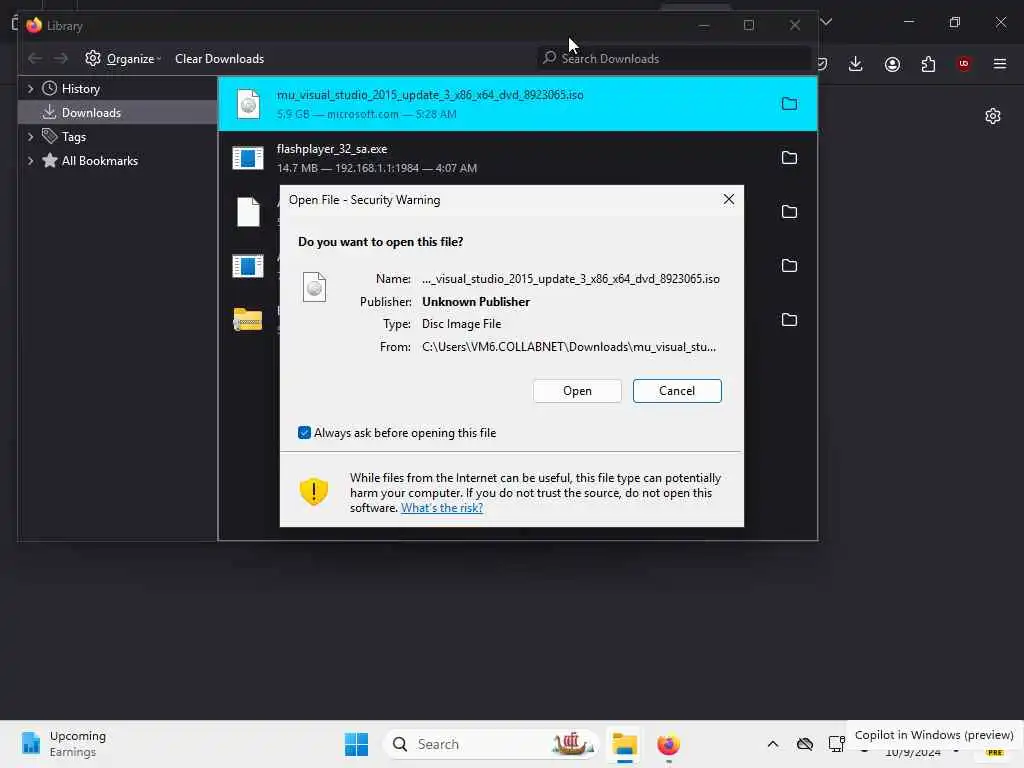Click the flashplayer exe file icon
The image size is (1024, 768).
tap(248, 158)
